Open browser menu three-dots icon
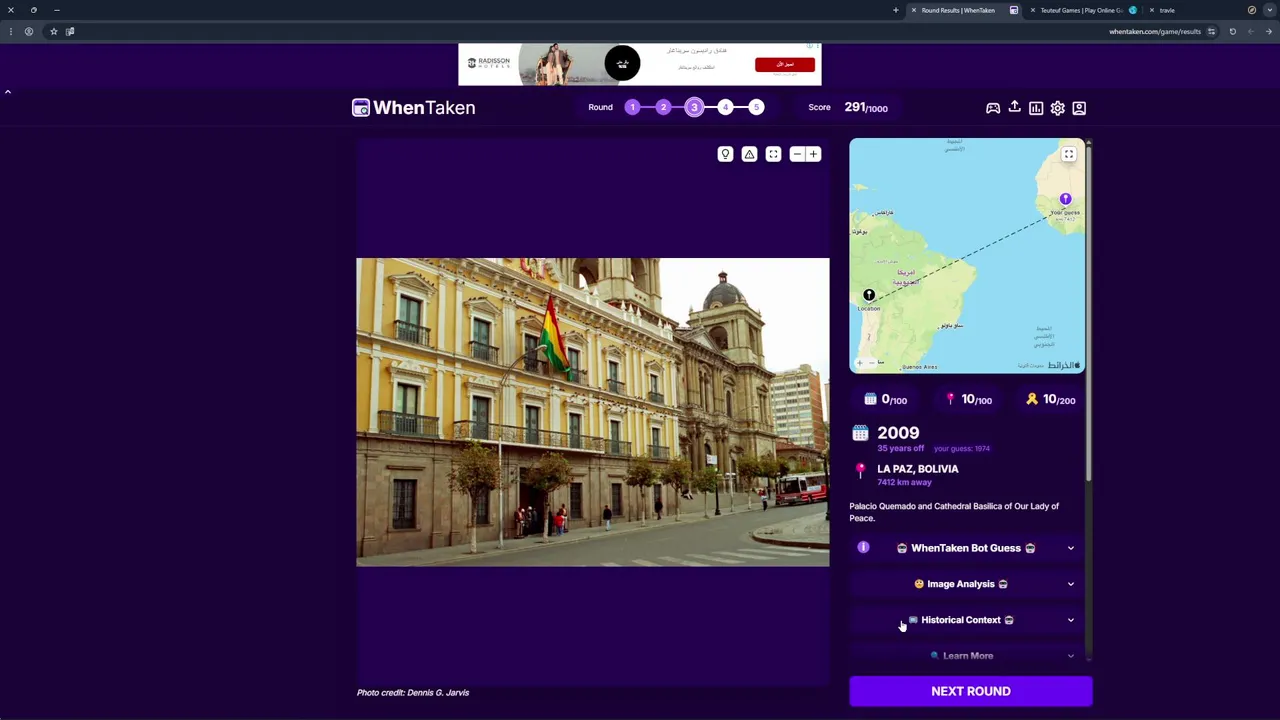Viewport: 1280px width, 720px height. pos(11,31)
